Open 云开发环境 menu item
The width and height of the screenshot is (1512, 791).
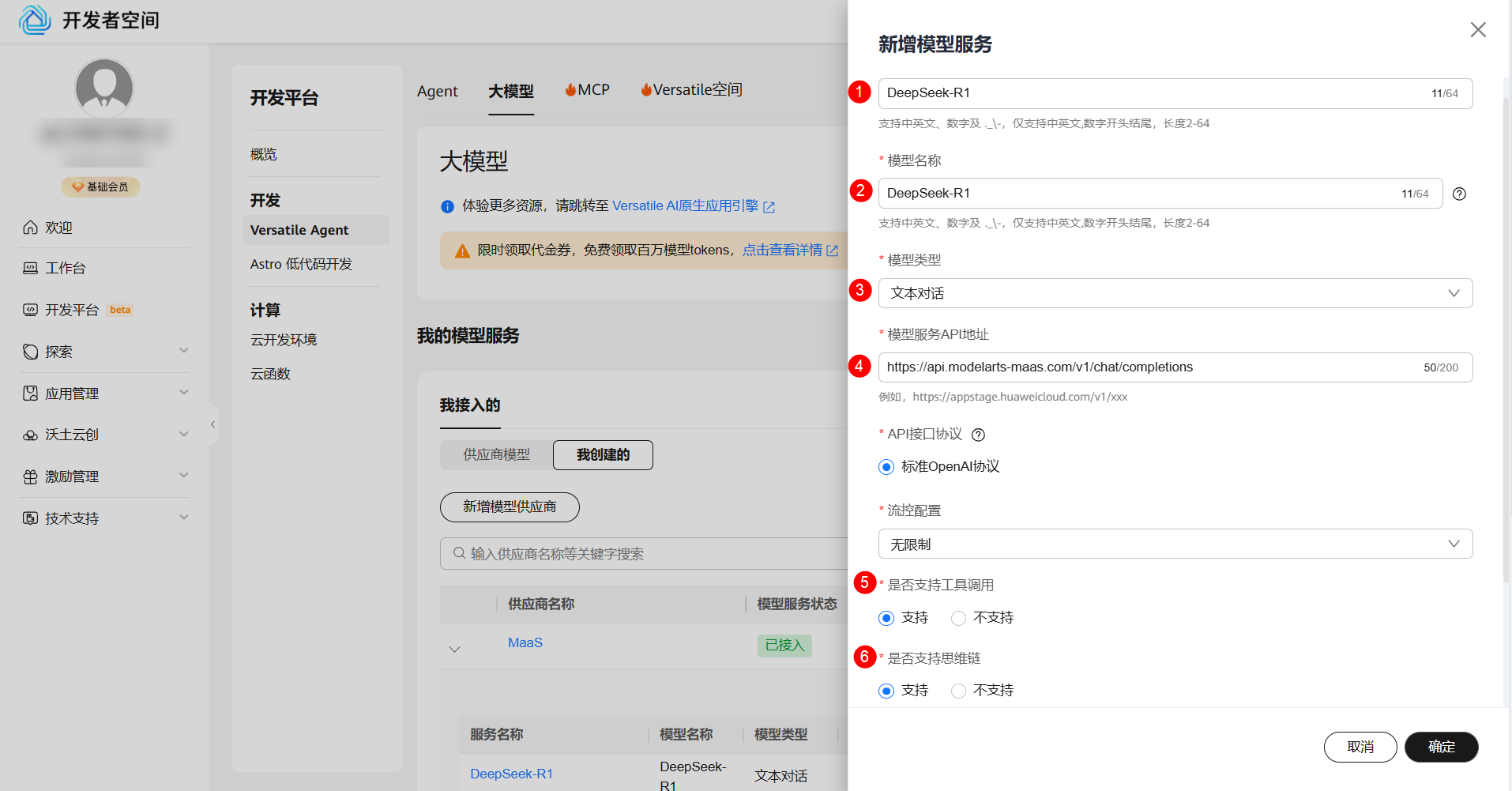coord(284,340)
